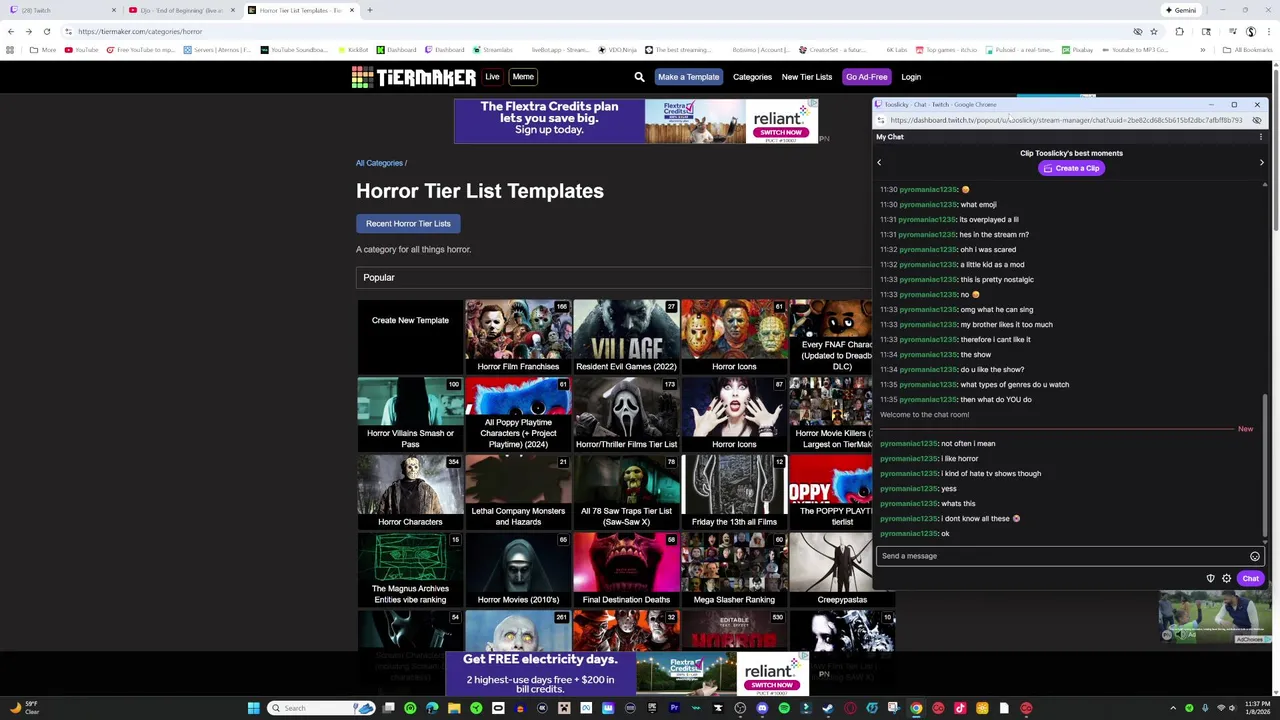Follow the All Categories breadcrumb link

pos(379,163)
